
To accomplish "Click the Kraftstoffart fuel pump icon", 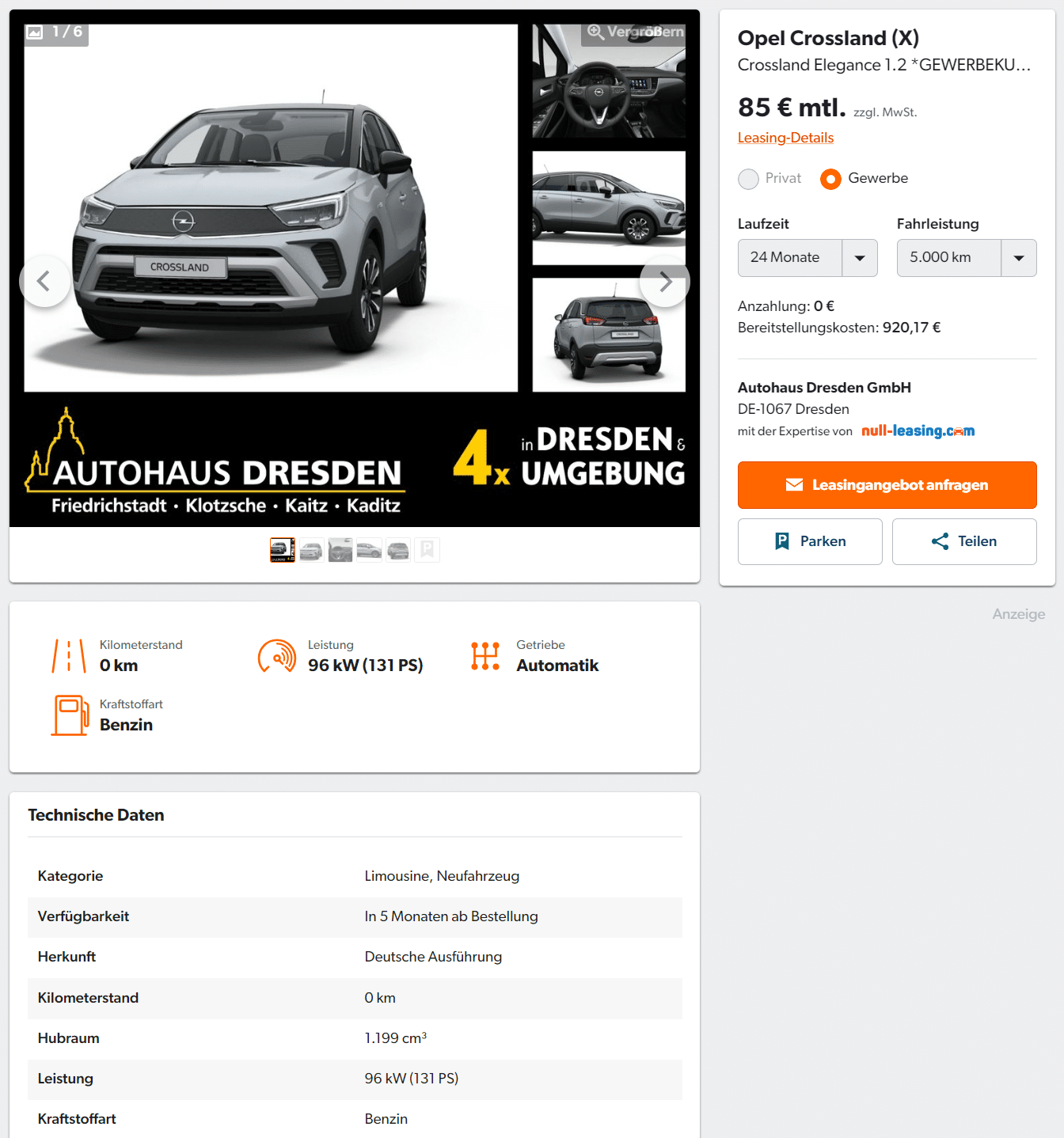I will tap(70, 715).
